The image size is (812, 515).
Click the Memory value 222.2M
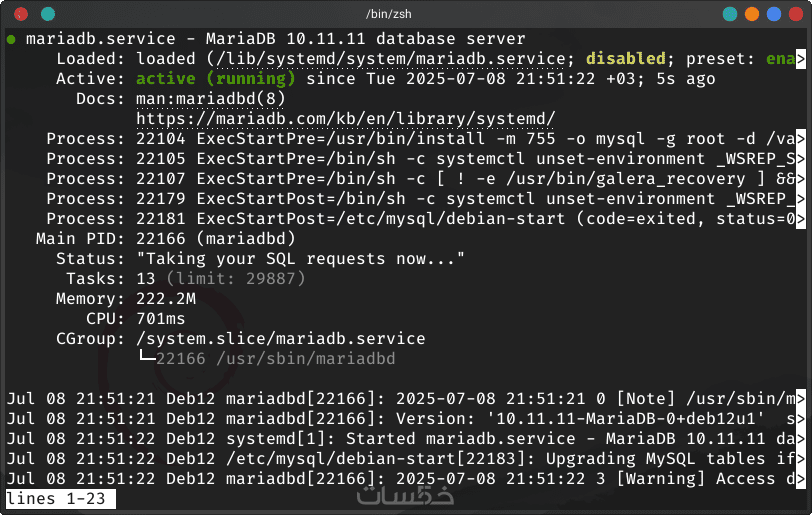tap(165, 299)
